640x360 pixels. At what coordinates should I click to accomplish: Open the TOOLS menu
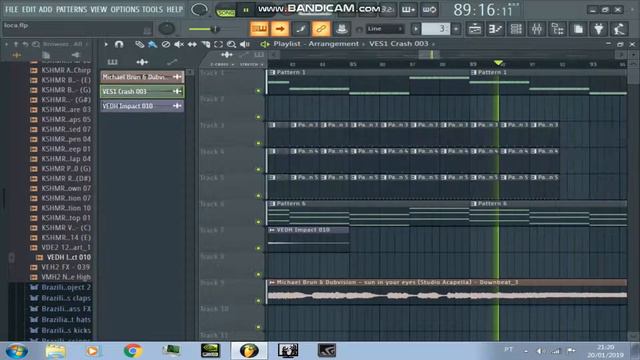(152, 9)
